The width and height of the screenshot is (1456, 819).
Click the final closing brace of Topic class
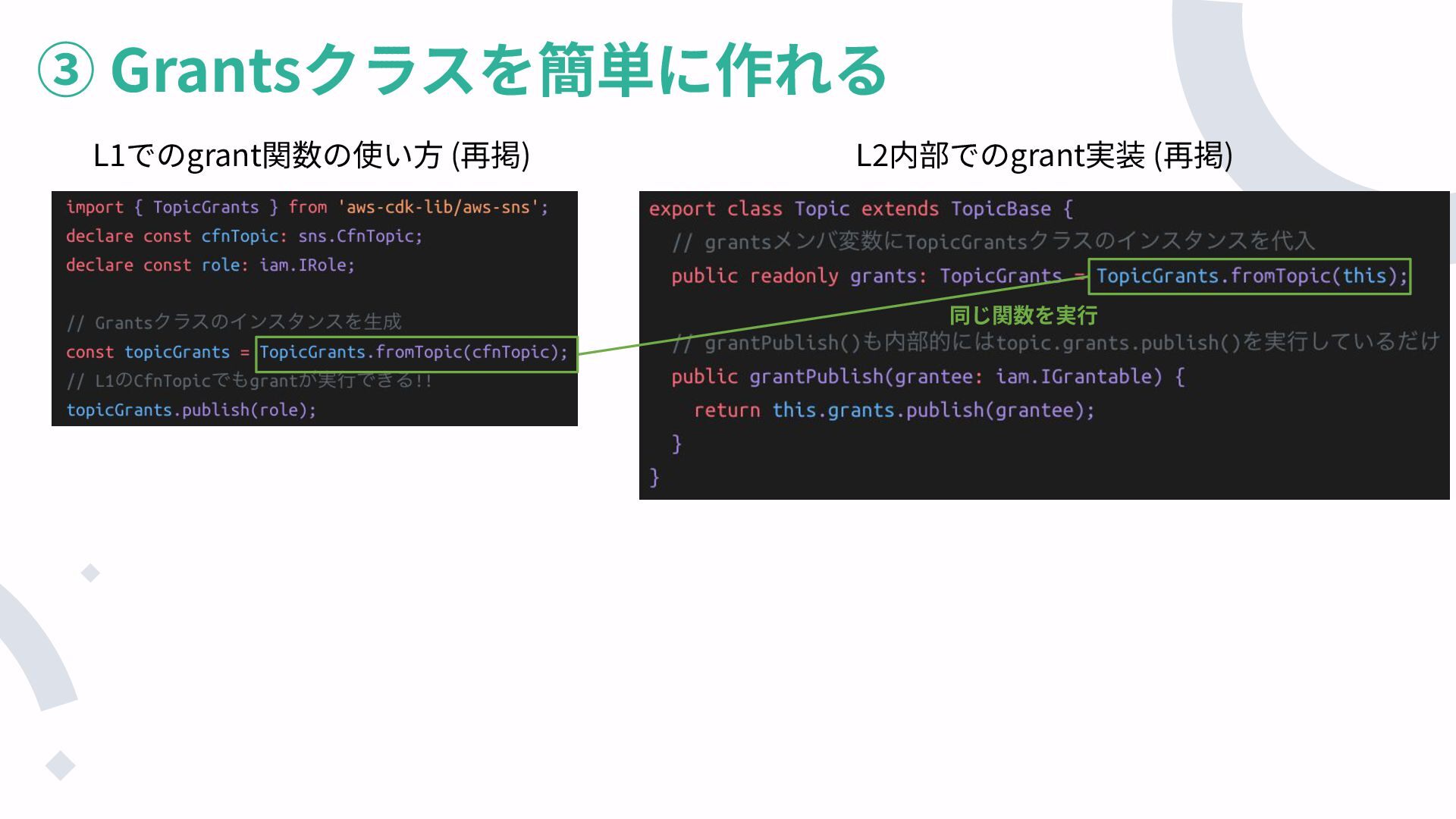pyautogui.click(x=654, y=478)
